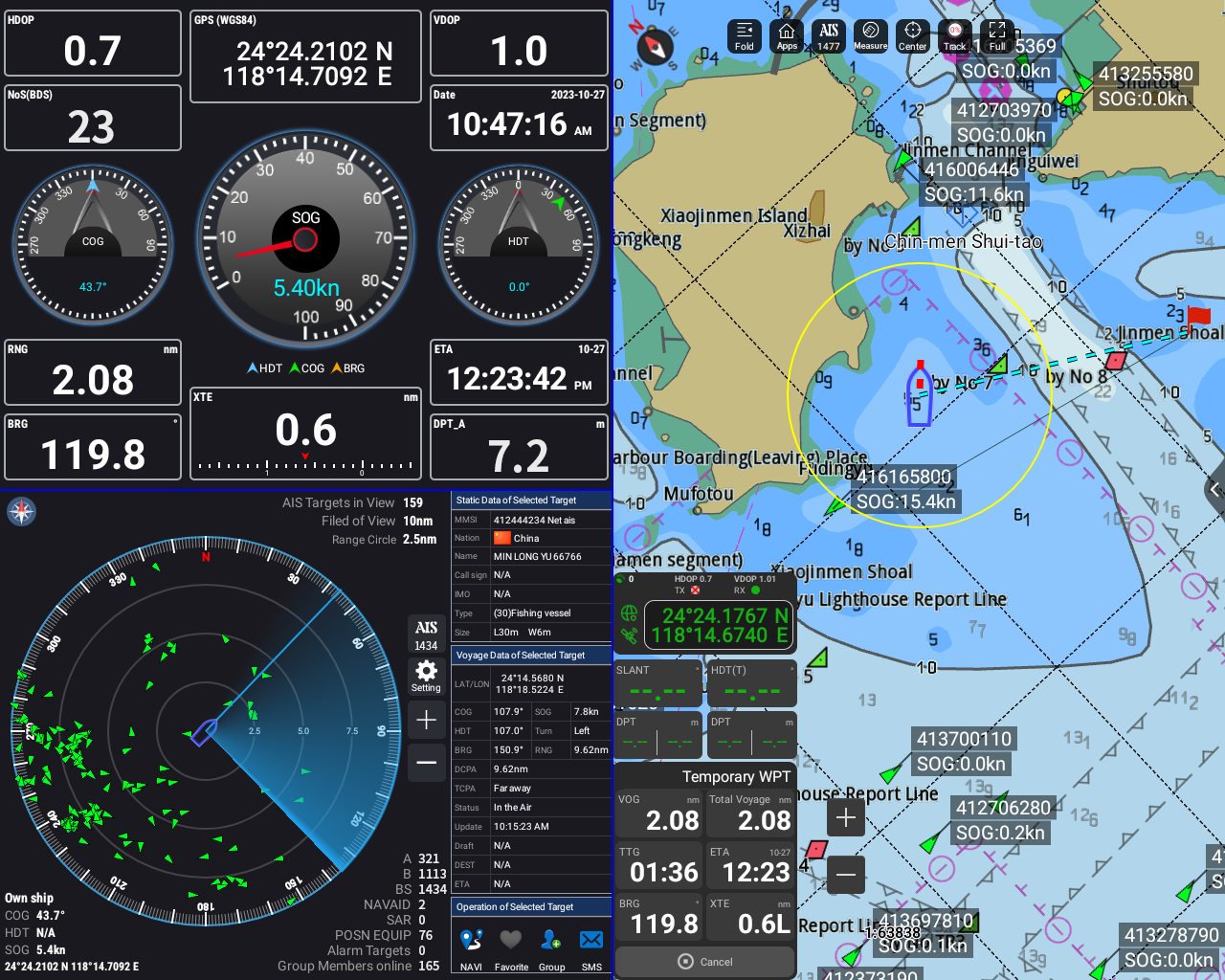The image size is (1225, 980).
Task: Zoom in the AIS radar view
Action: (427, 720)
